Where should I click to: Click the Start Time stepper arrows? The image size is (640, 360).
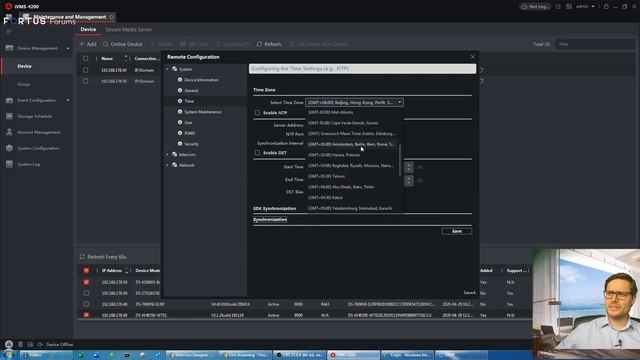[409, 167]
